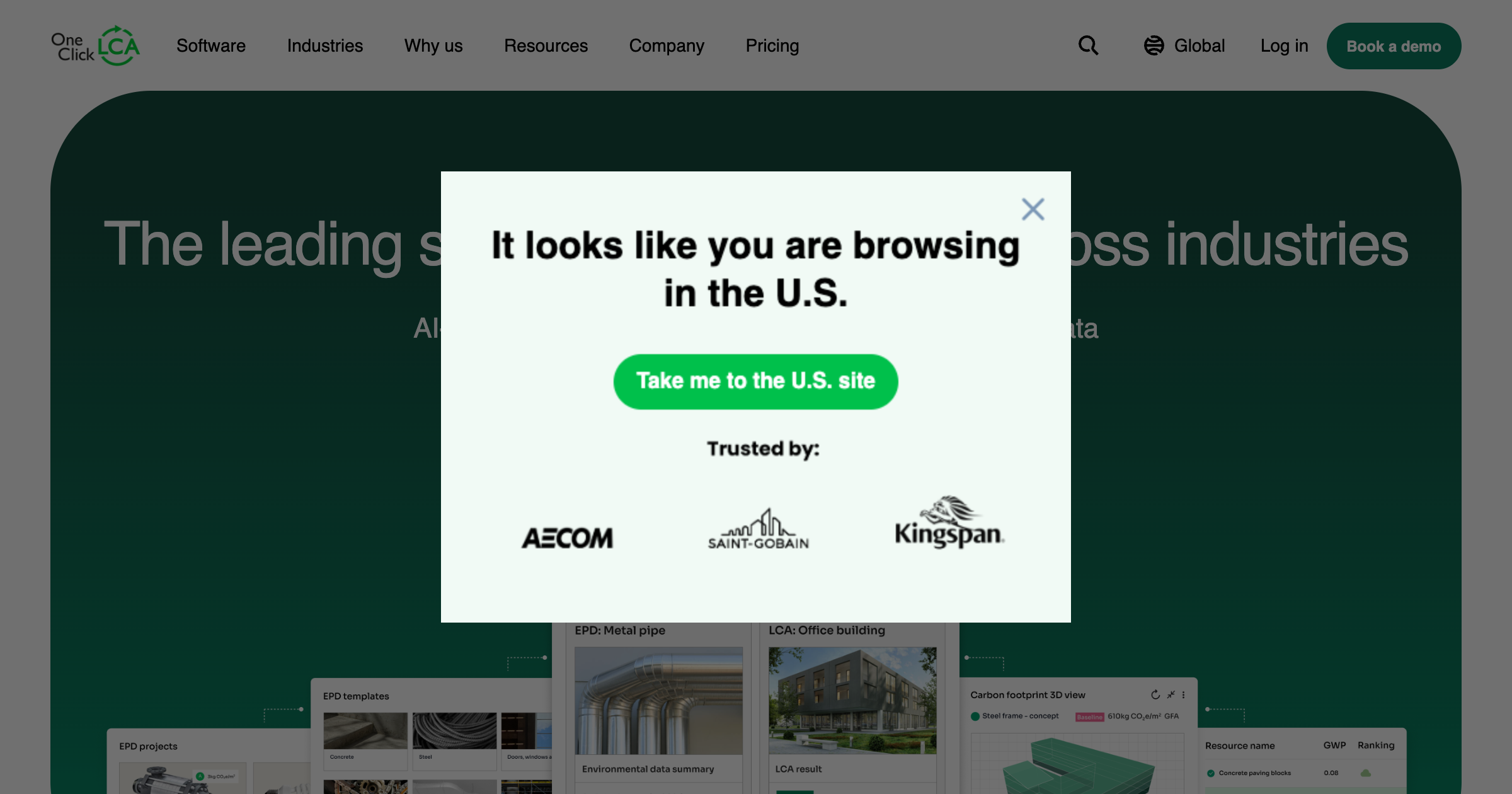Click the Baseline tag
The image size is (1512, 794).
[1089, 717]
